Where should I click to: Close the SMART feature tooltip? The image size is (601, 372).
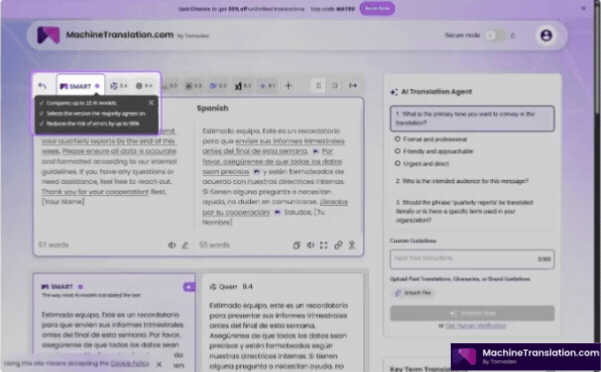(151, 103)
